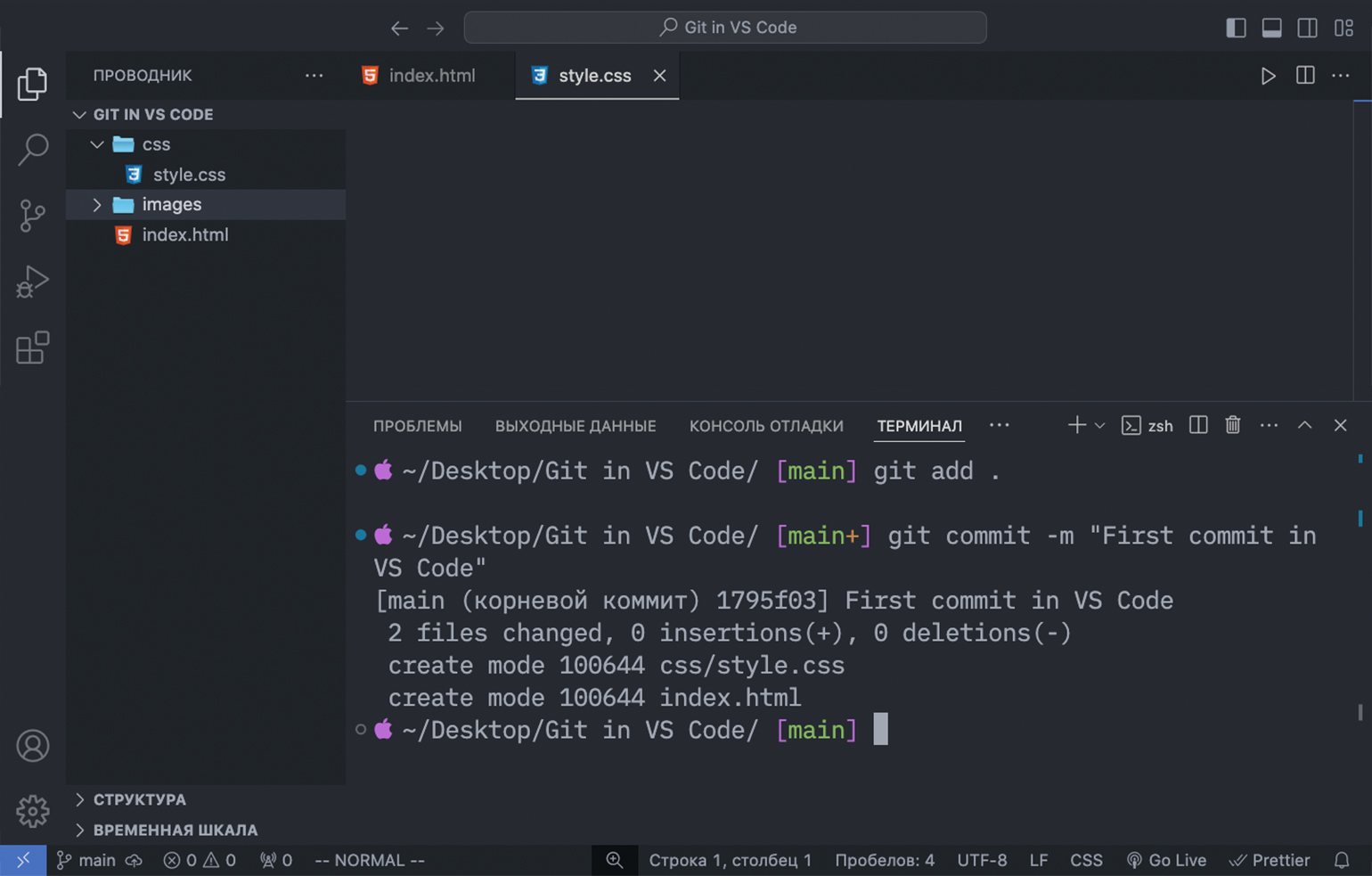Image resolution: width=1372 pixels, height=876 pixels.
Task: Open the Run and Debug view
Action: click(32, 282)
